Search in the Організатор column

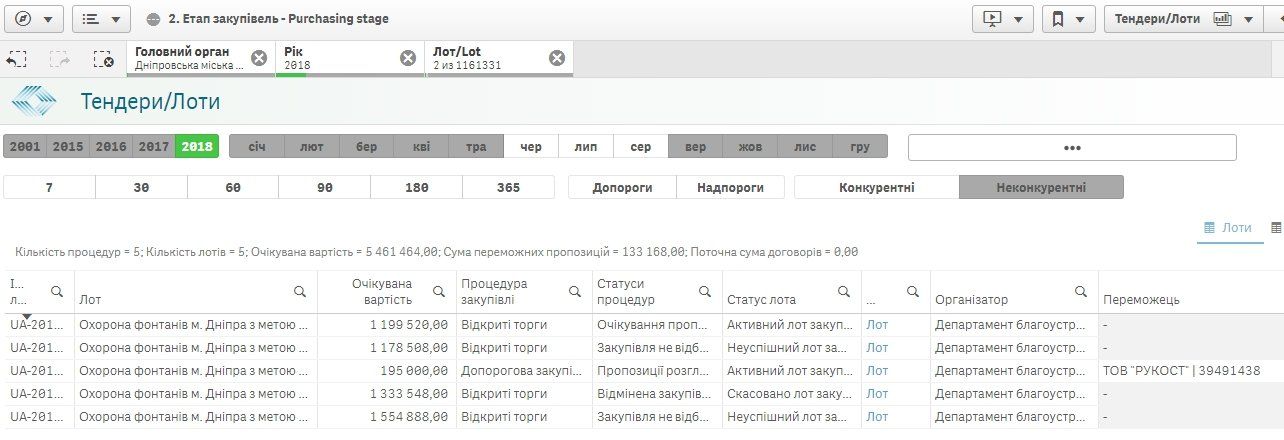(1081, 291)
